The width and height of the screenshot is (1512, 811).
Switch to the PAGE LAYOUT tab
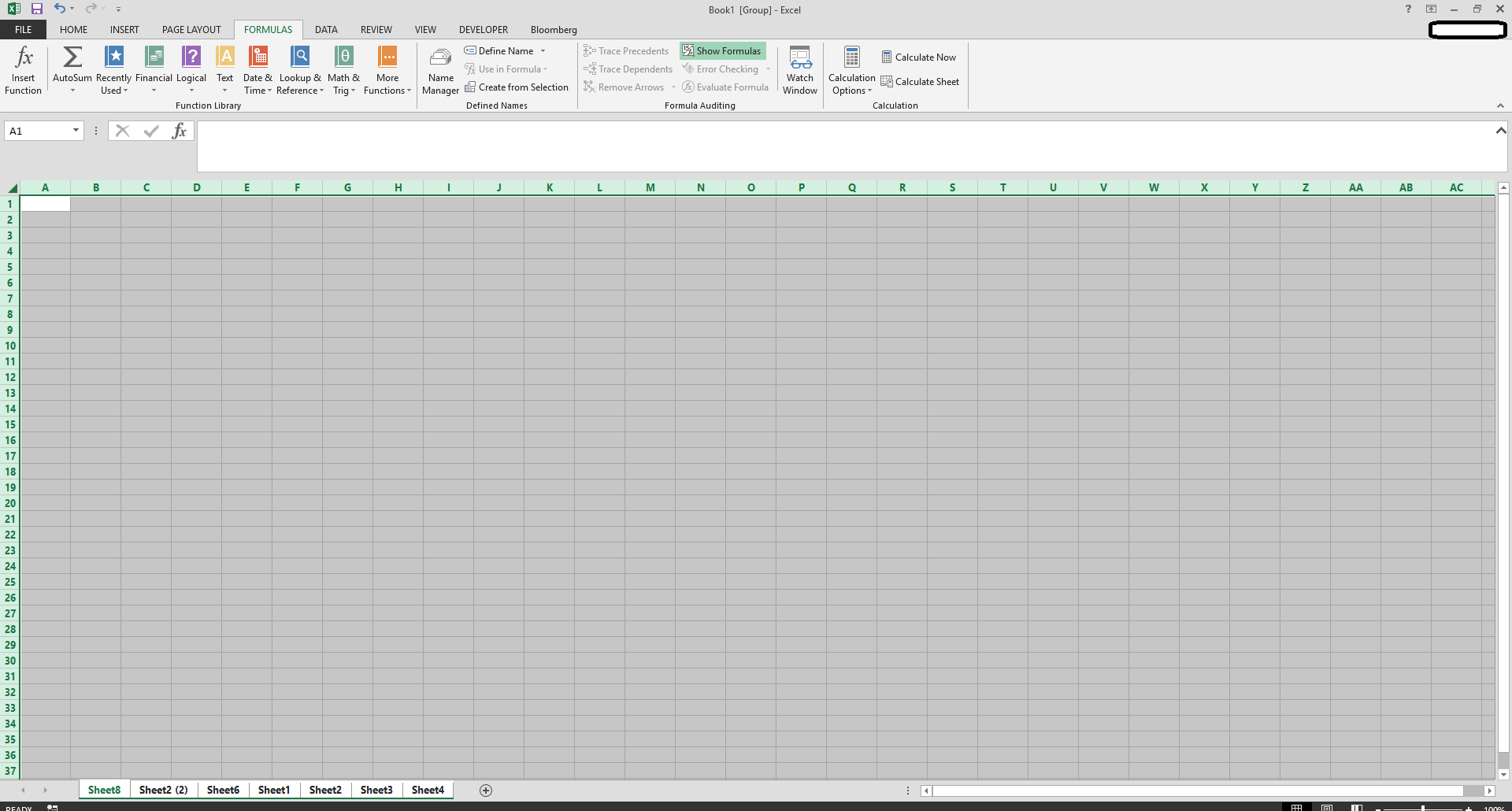coord(191,30)
